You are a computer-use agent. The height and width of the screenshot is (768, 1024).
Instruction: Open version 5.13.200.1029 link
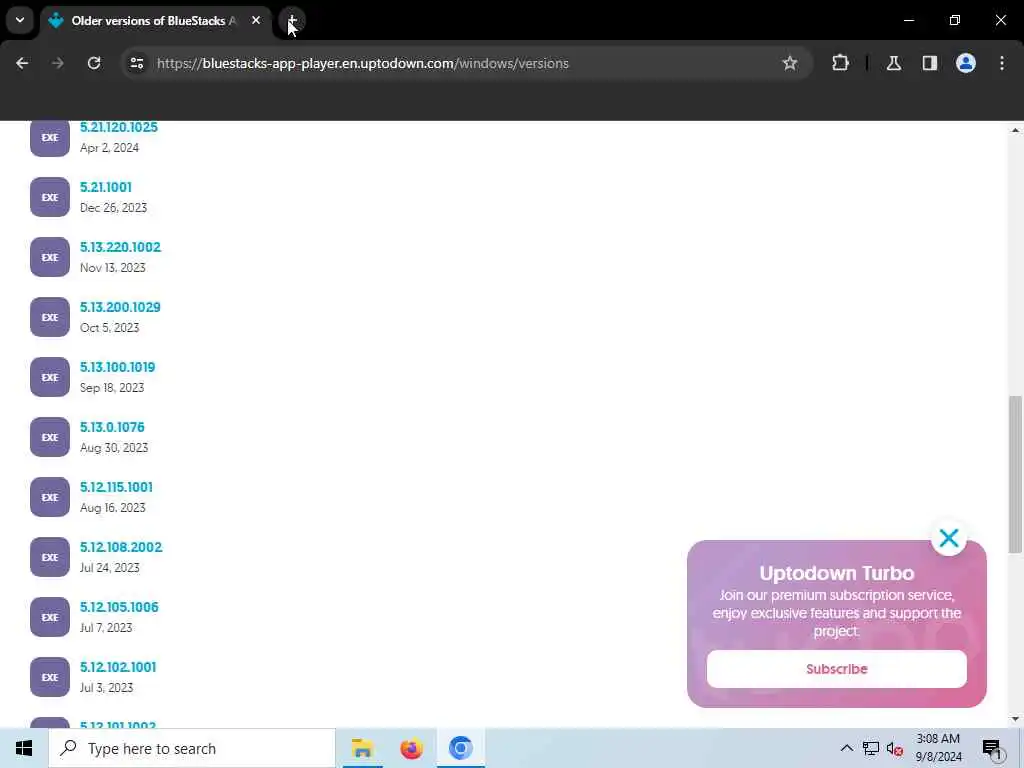click(120, 308)
